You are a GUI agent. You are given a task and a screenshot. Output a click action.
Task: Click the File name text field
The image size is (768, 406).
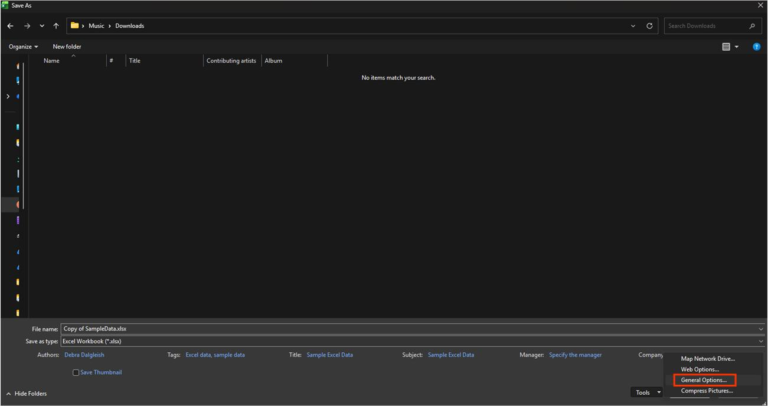409,329
